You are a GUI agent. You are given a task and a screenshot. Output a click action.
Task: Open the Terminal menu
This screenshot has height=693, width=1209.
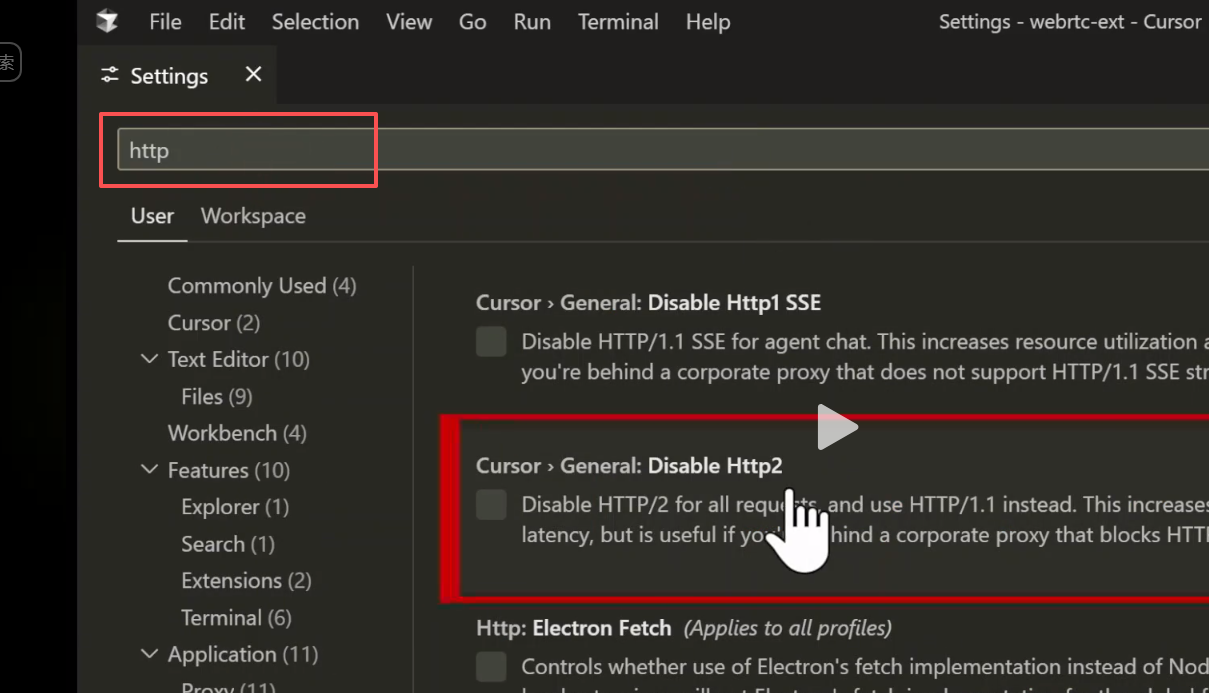pos(618,22)
